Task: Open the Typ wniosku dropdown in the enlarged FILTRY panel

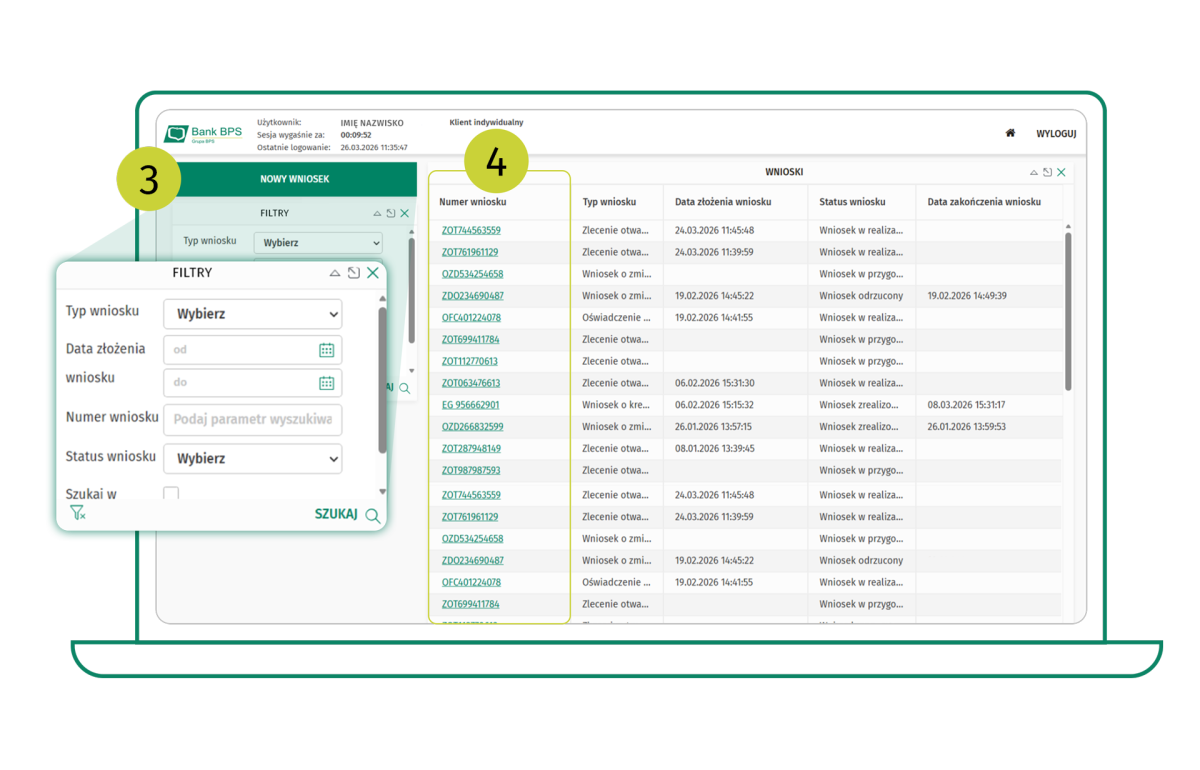Action: click(x=252, y=314)
